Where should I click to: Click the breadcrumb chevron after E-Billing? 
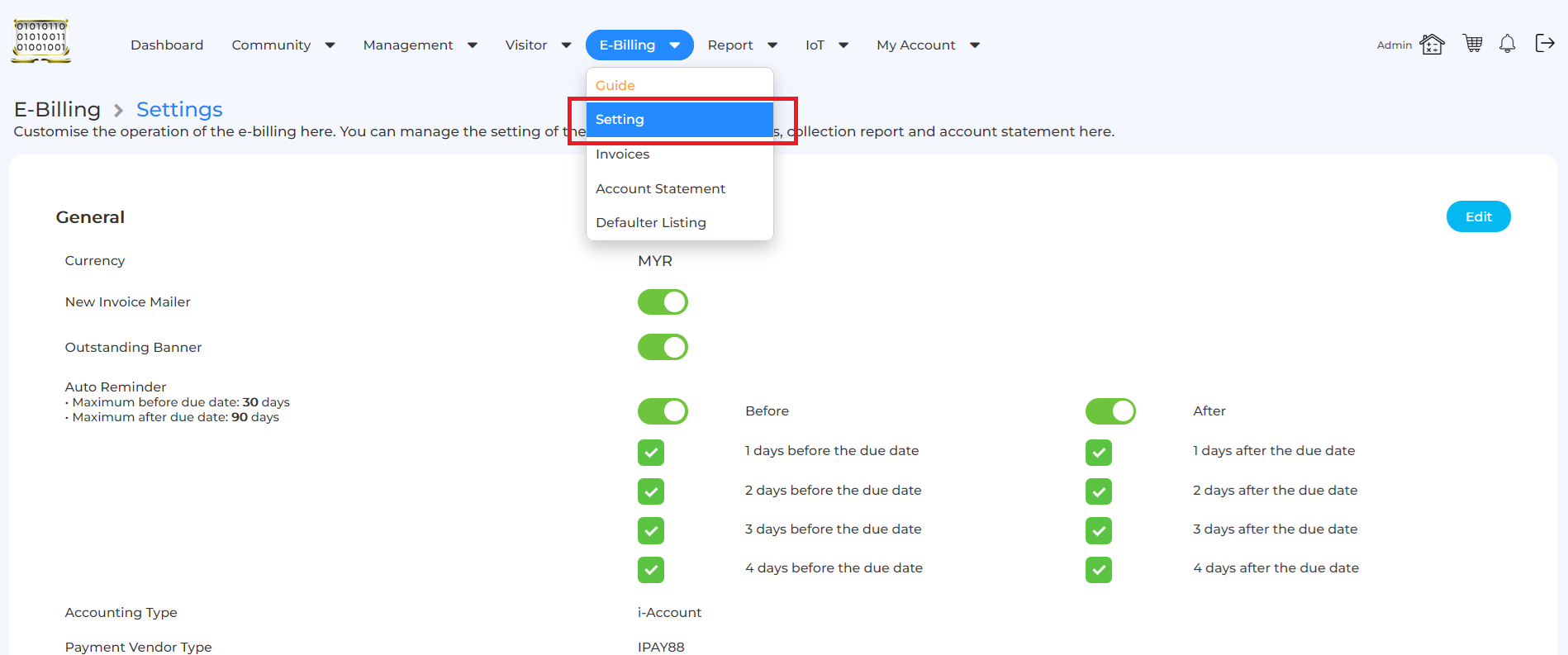pyautogui.click(x=118, y=111)
